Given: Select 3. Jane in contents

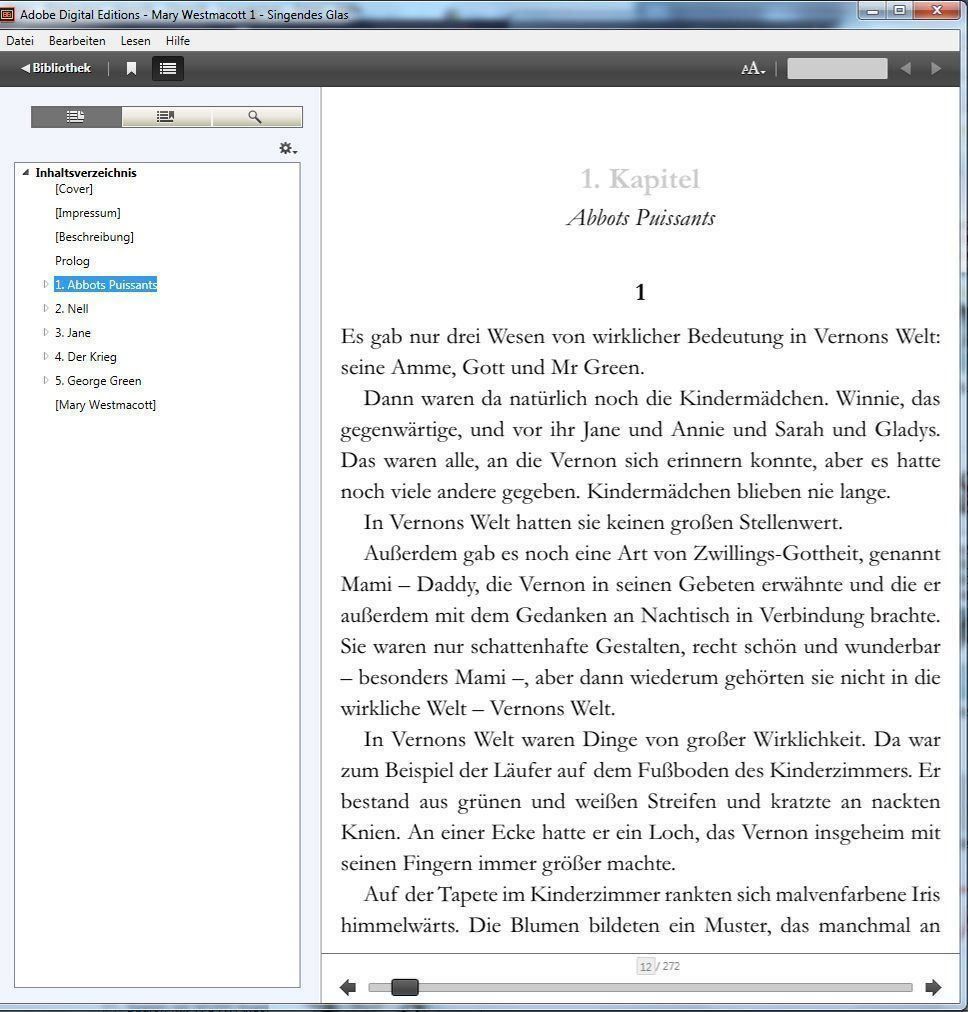Looking at the screenshot, I should [73, 332].
